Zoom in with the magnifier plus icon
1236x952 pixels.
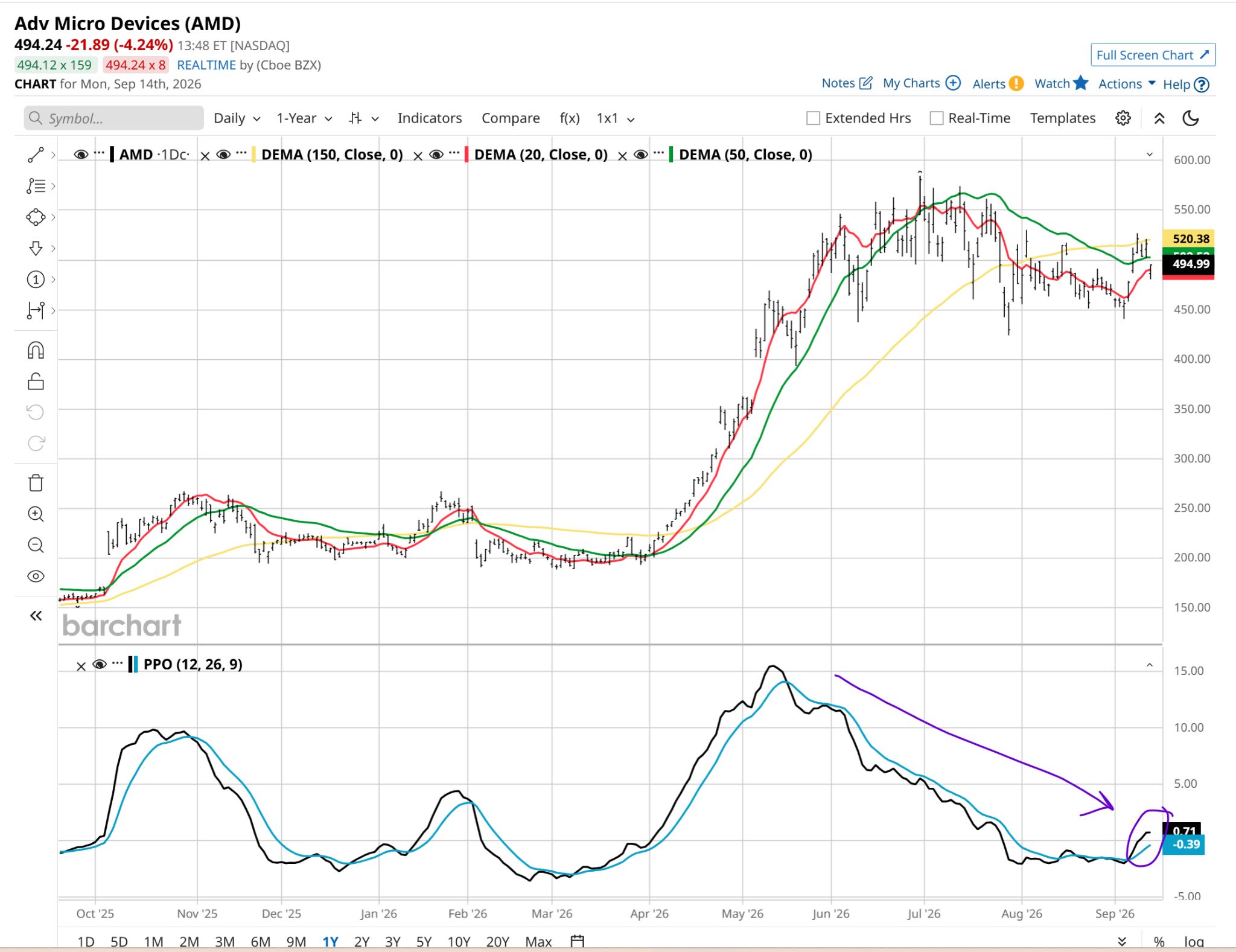[36, 514]
